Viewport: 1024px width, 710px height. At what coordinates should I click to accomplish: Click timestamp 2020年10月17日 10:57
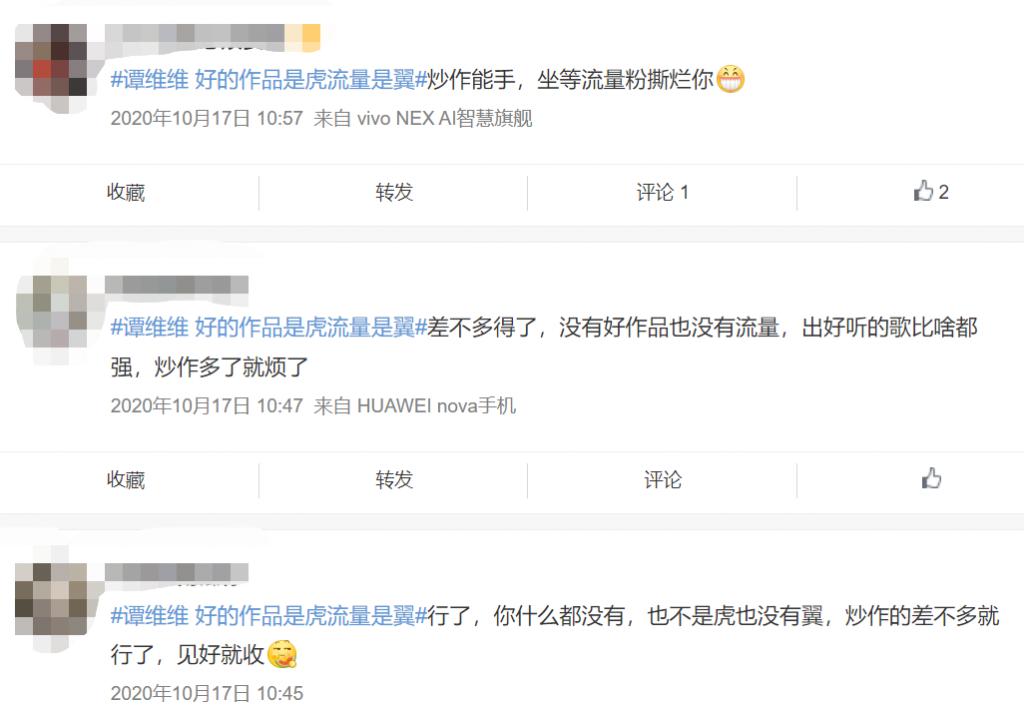206,118
